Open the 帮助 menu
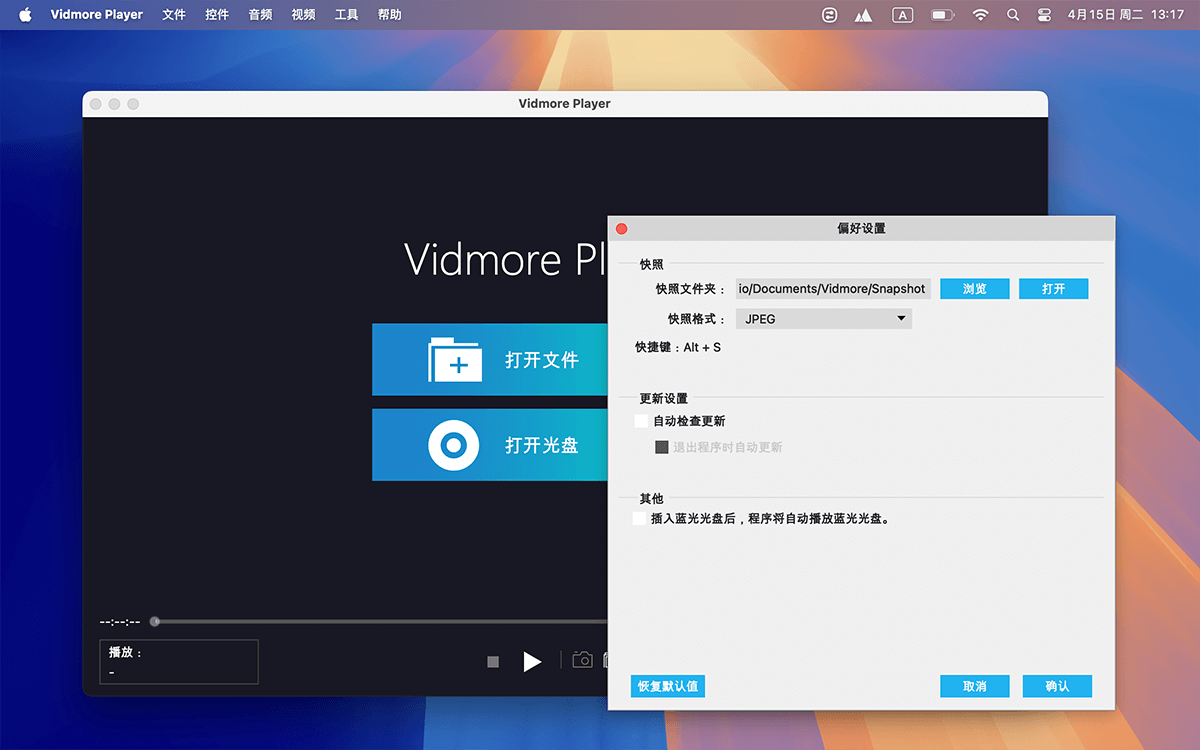Image resolution: width=1200 pixels, height=750 pixels. coord(390,15)
